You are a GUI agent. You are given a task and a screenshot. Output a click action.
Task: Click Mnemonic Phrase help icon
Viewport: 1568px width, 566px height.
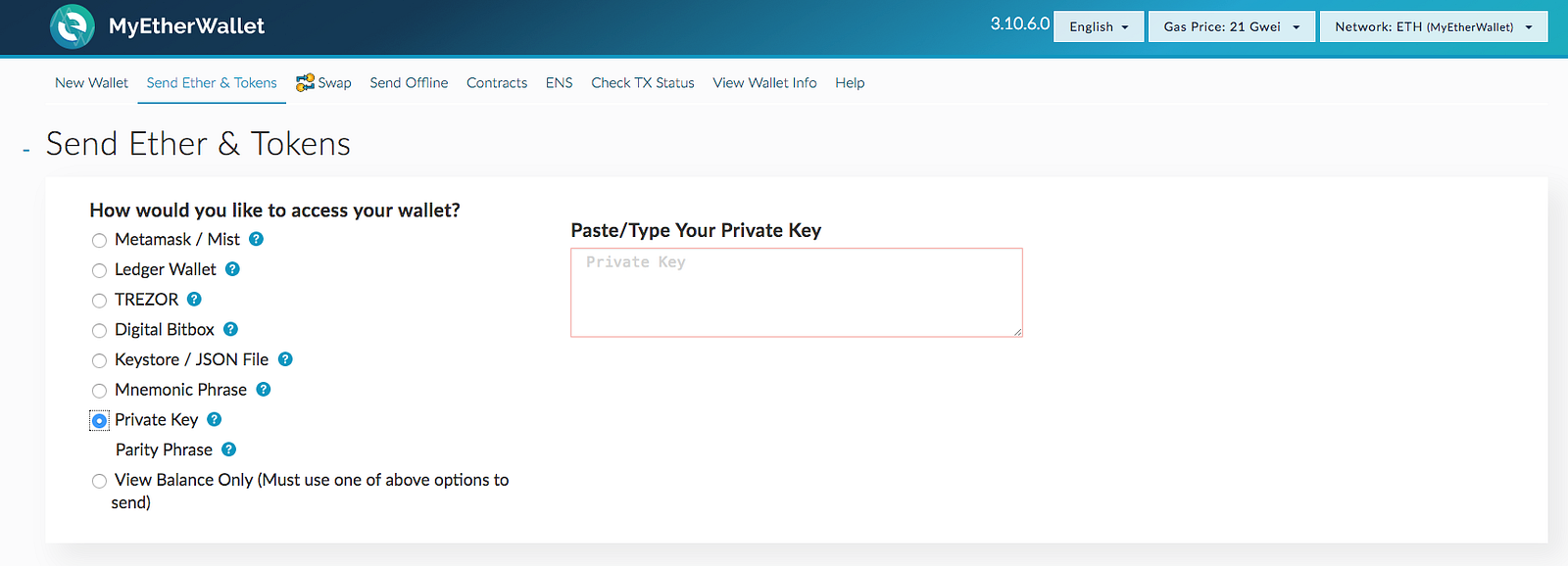click(264, 390)
